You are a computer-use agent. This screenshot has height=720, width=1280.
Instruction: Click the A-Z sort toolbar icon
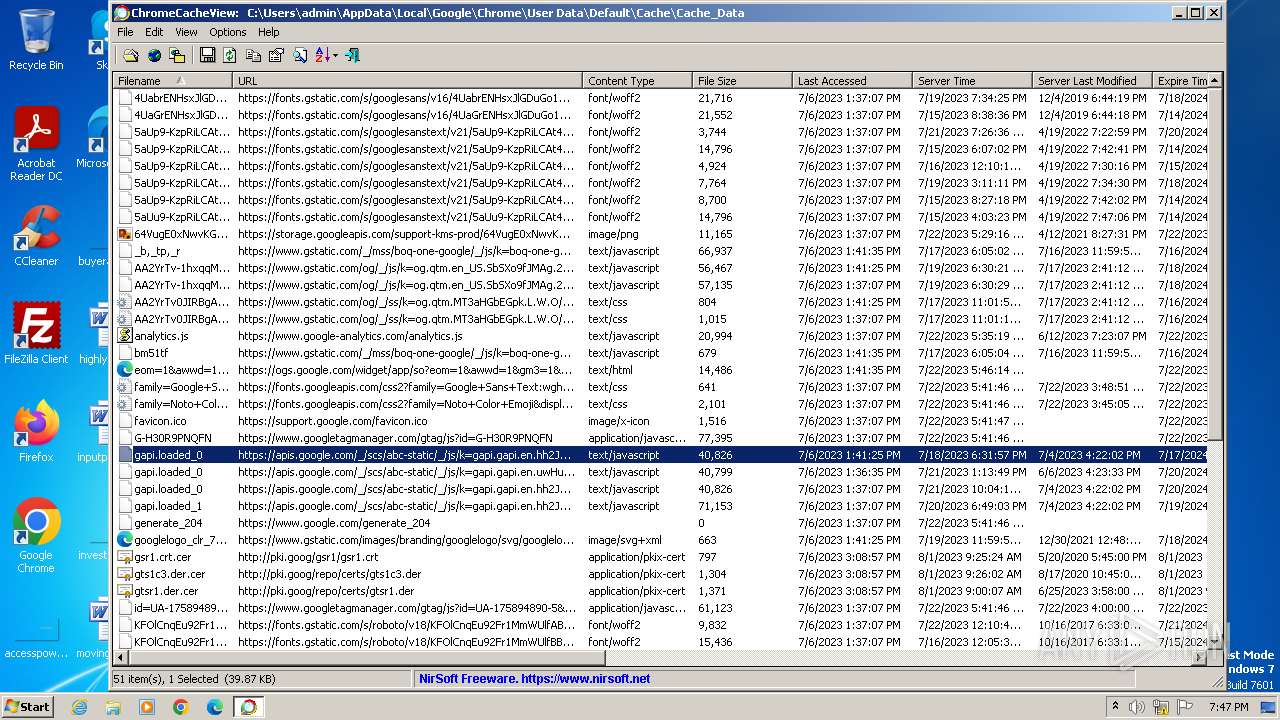click(322, 56)
